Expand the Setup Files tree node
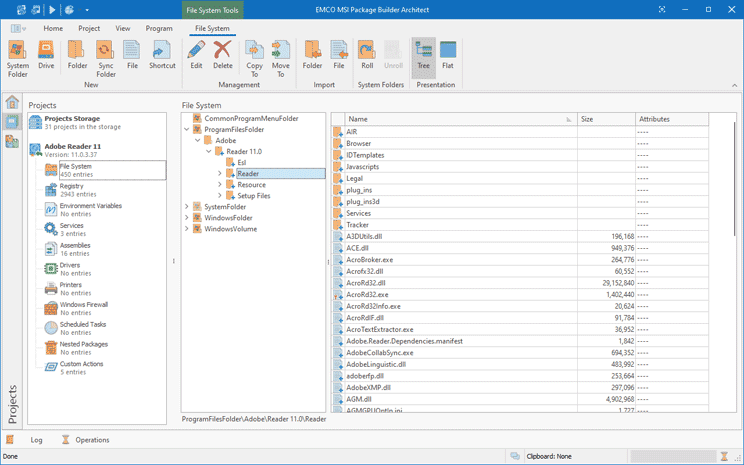This screenshot has height=465, width=744. (x=220, y=195)
